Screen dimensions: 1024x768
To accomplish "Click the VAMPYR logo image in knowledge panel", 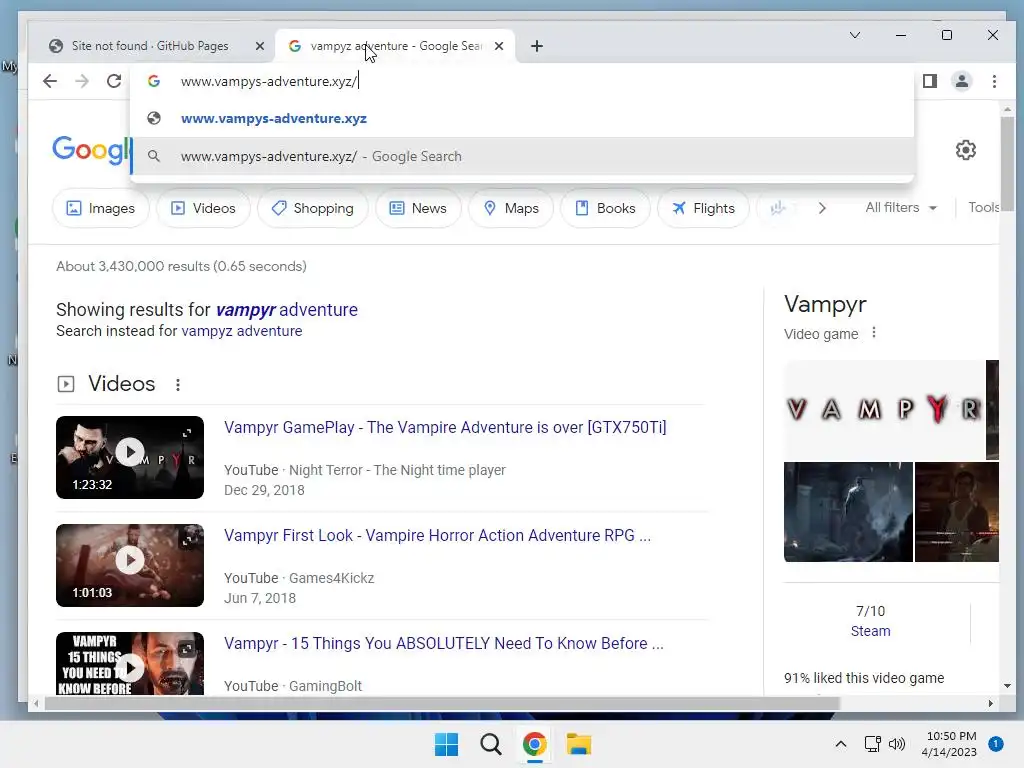I will [x=884, y=409].
